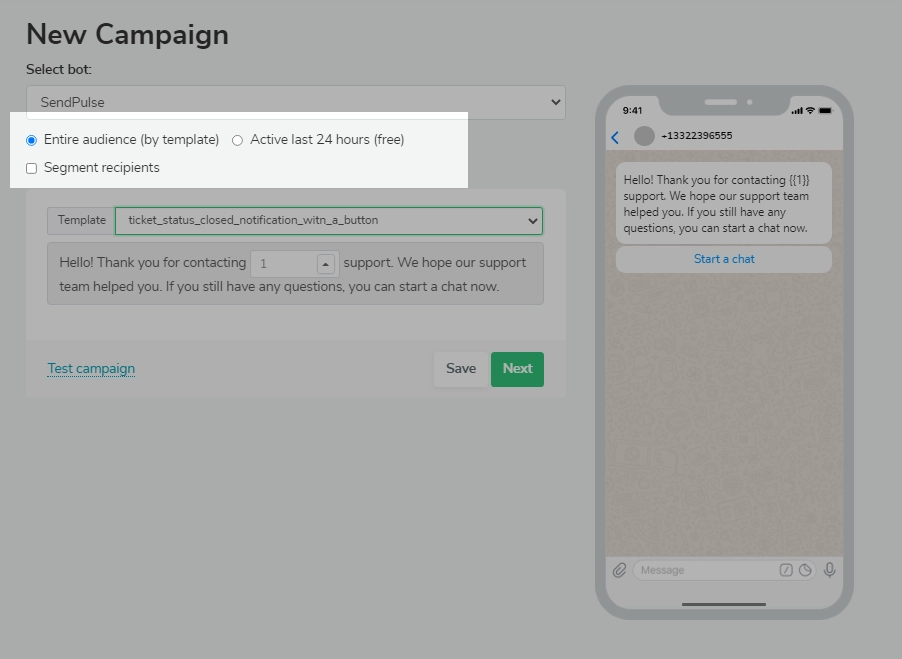Click the paperclip attachment icon in the phone preview
This screenshot has height=659, width=902.
click(620, 570)
